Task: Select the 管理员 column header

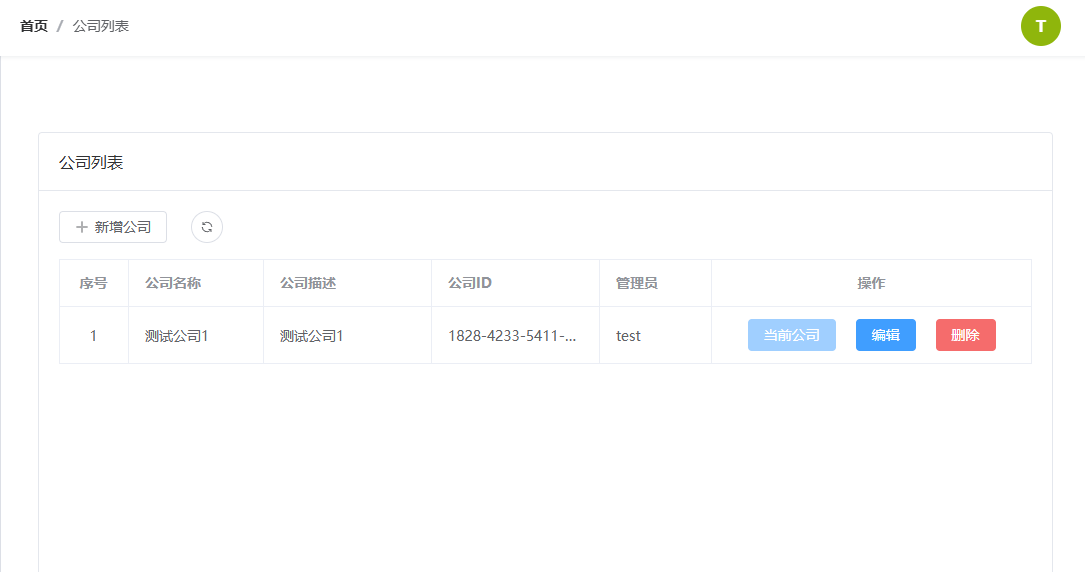Action: pos(636,283)
